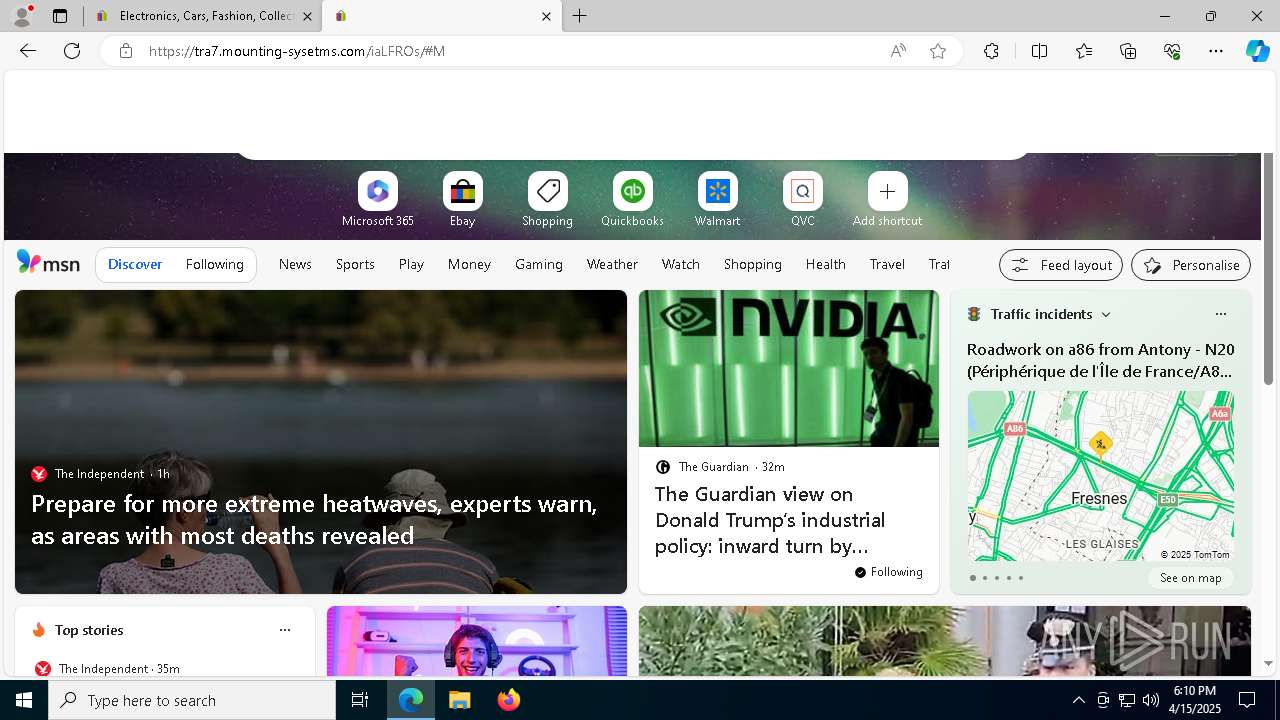The height and width of the screenshot is (720, 1280).
Task: Switch to the Discover feed tab
Action: [x=135, y=264]
